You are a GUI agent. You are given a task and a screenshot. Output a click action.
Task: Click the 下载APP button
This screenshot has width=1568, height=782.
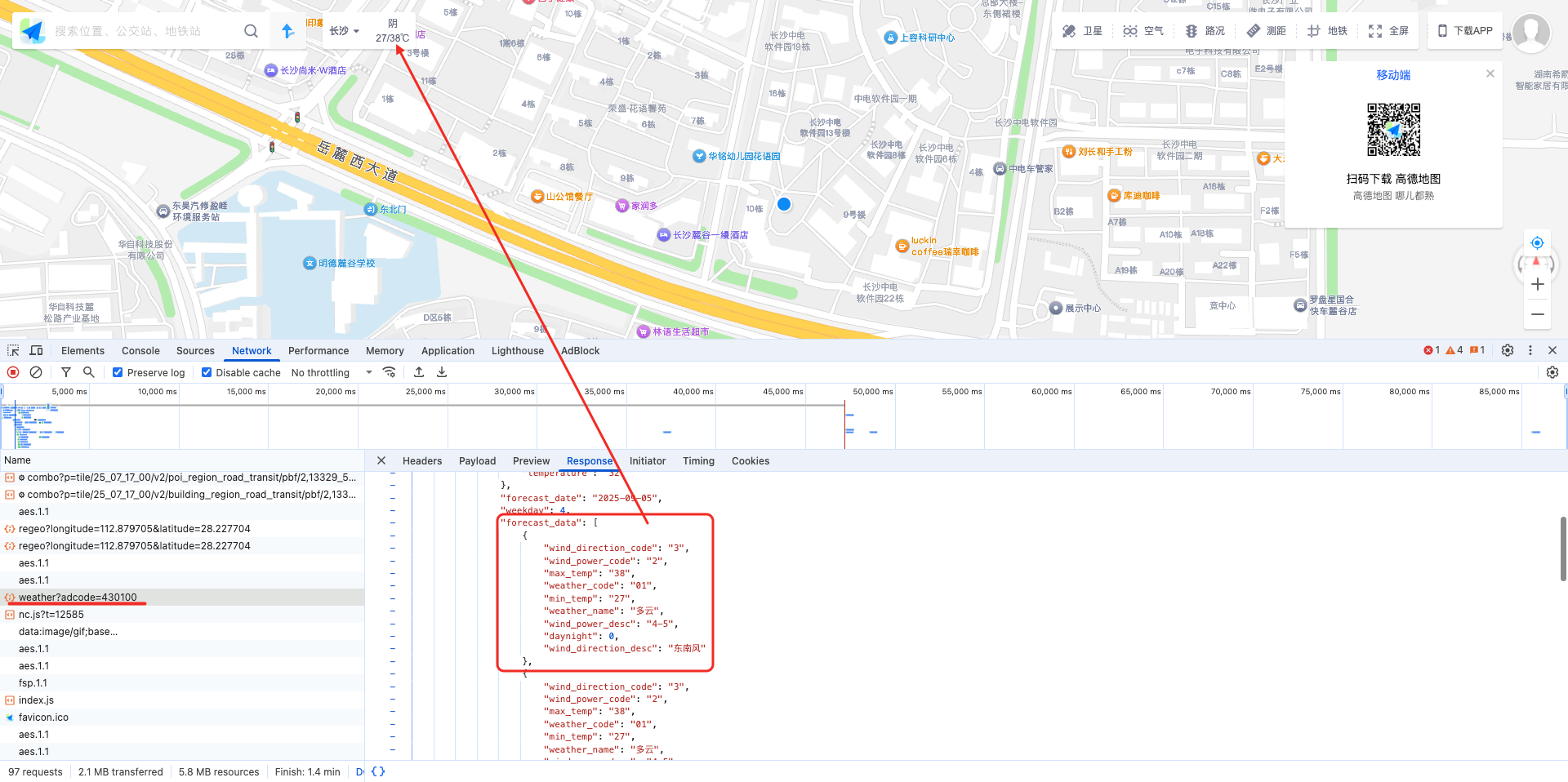pyautogui.click(x=1464, y=31)
